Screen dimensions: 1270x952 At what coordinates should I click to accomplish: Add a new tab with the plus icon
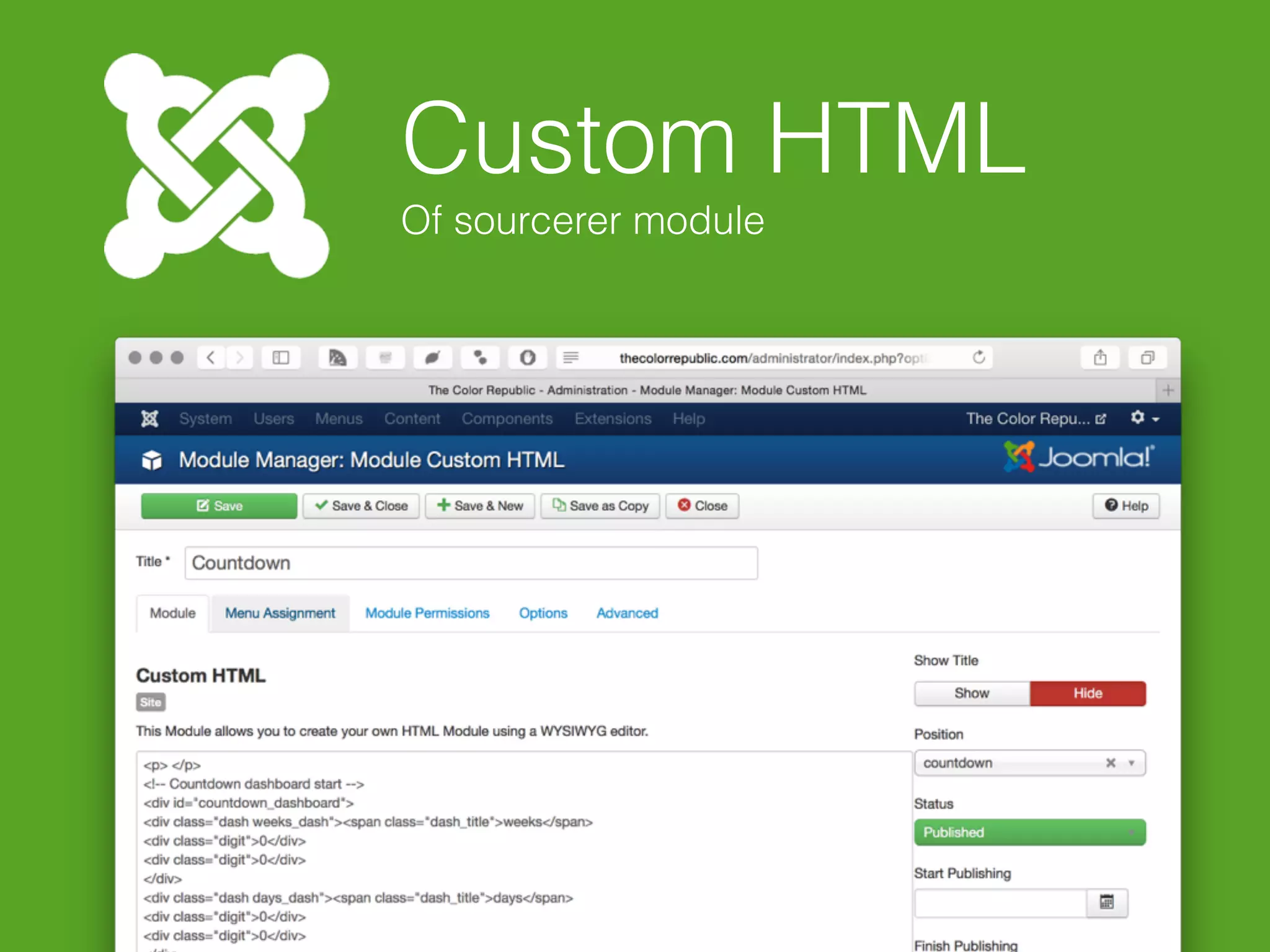(x=1168, y=390)
